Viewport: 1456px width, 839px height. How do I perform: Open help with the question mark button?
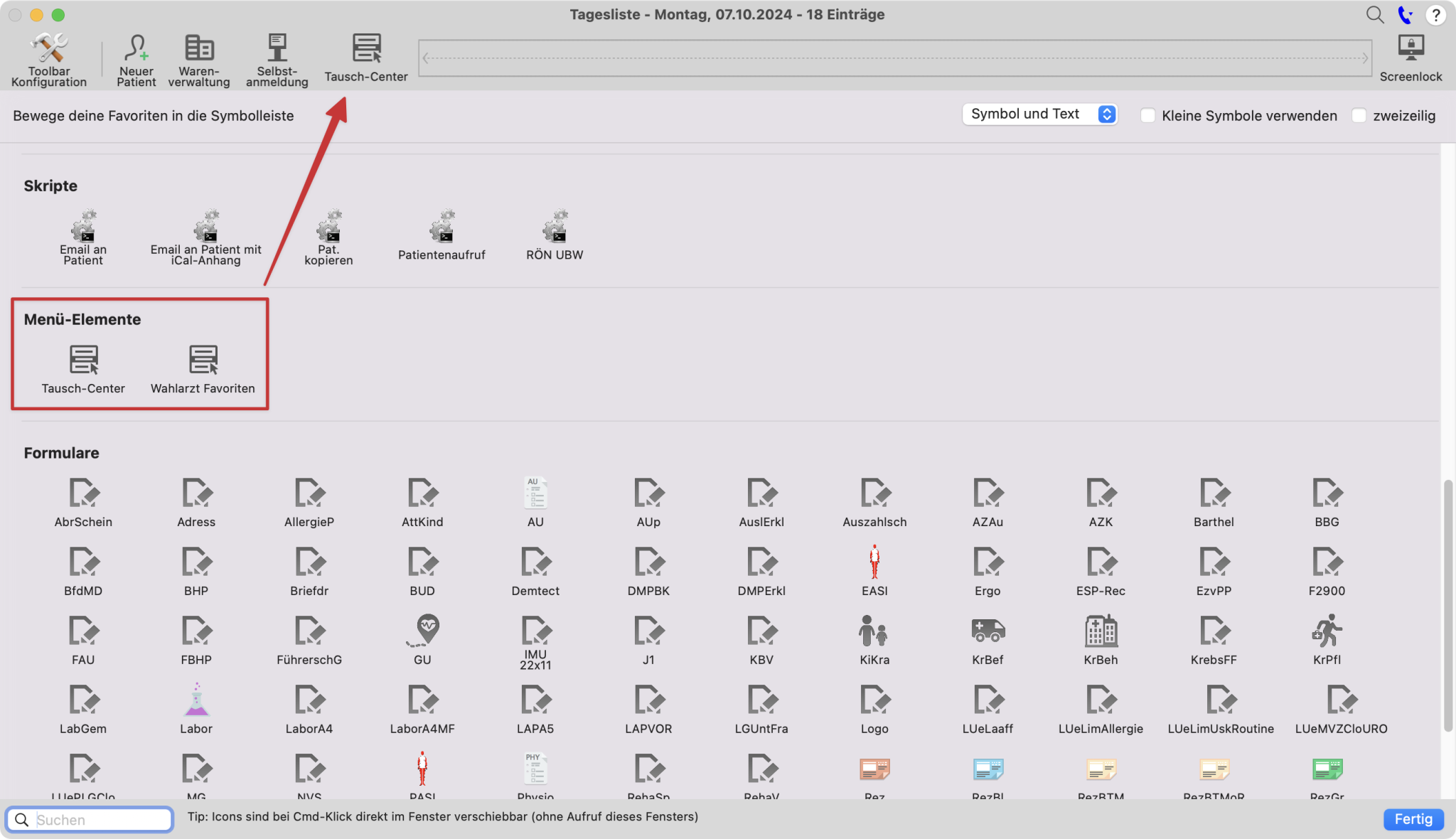(x=1435, y=15)
